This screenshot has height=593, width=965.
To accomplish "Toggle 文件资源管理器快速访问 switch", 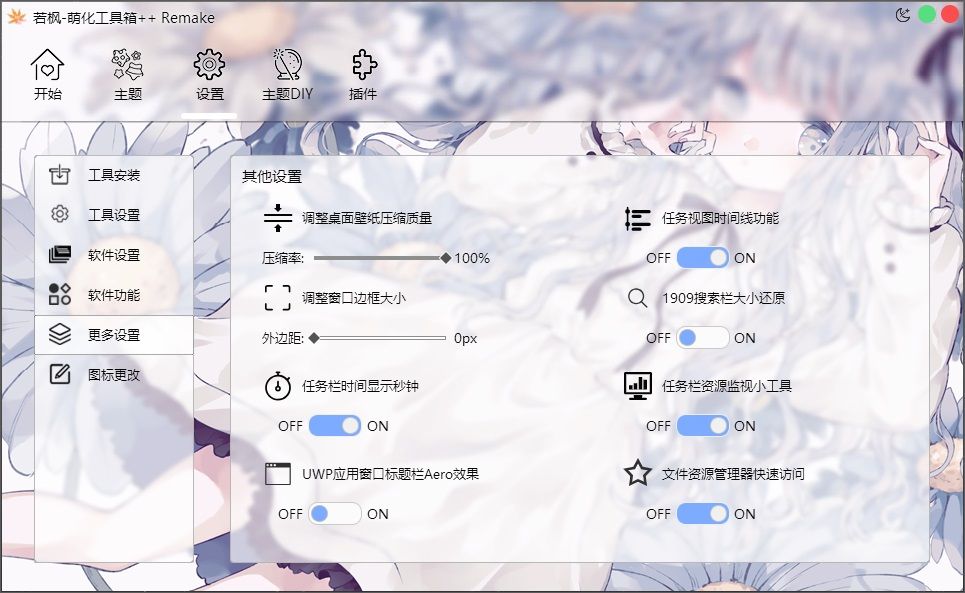I will 703,514.
